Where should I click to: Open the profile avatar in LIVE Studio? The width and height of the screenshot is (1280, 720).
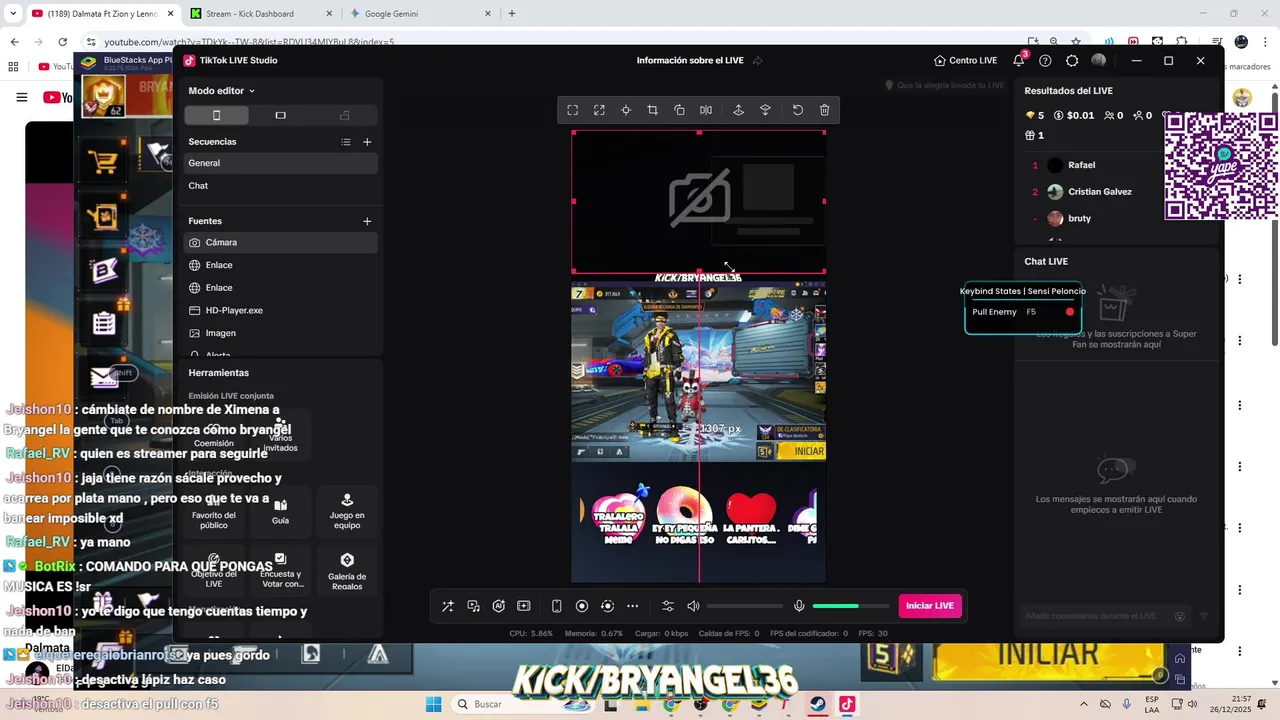pyautogui.click(x=1099, y=60)
